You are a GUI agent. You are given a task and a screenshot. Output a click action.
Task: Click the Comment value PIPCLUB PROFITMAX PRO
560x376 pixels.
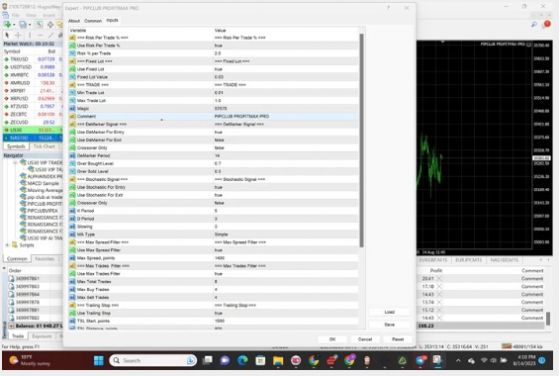242,116
